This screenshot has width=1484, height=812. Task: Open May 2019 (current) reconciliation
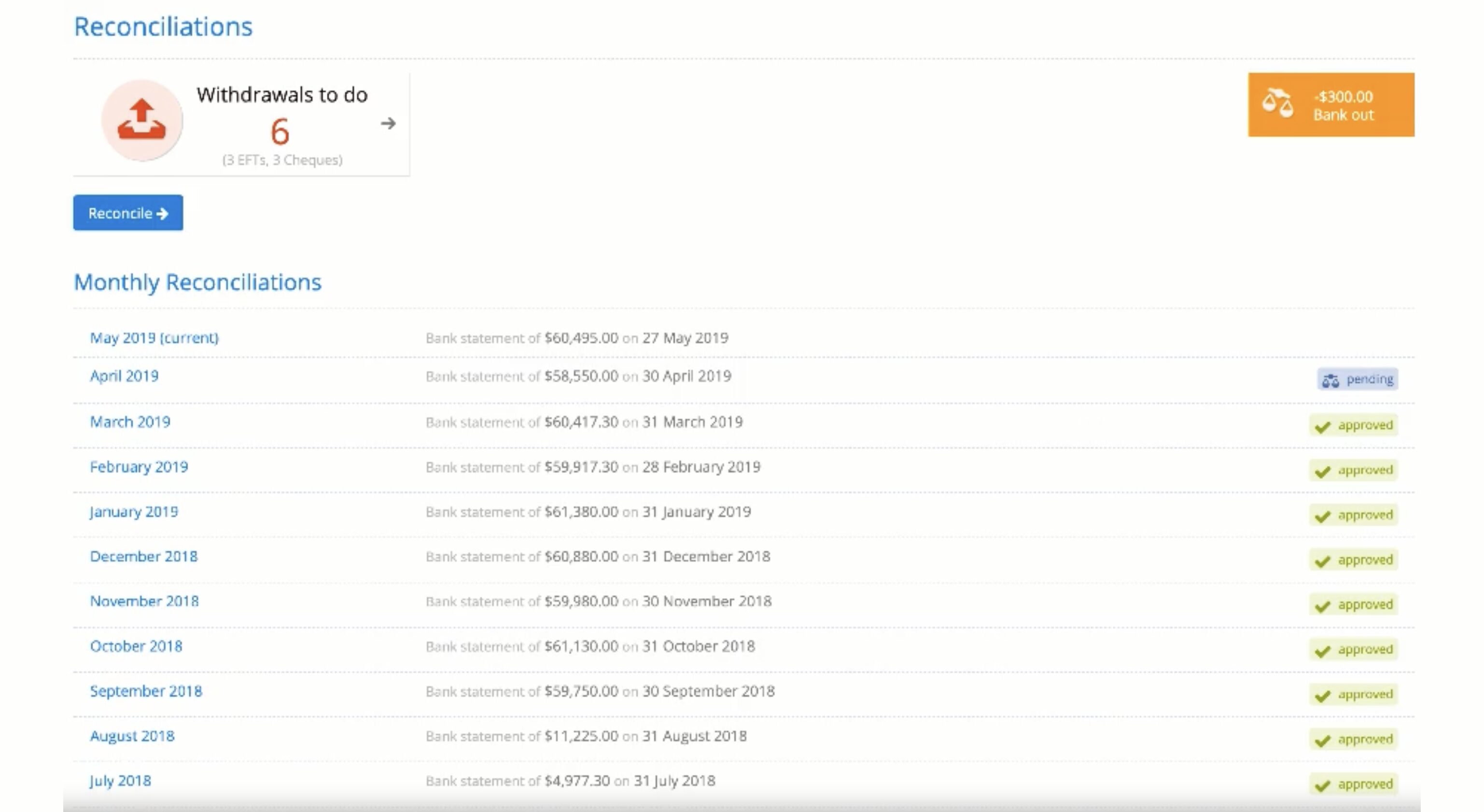point(154,338)
